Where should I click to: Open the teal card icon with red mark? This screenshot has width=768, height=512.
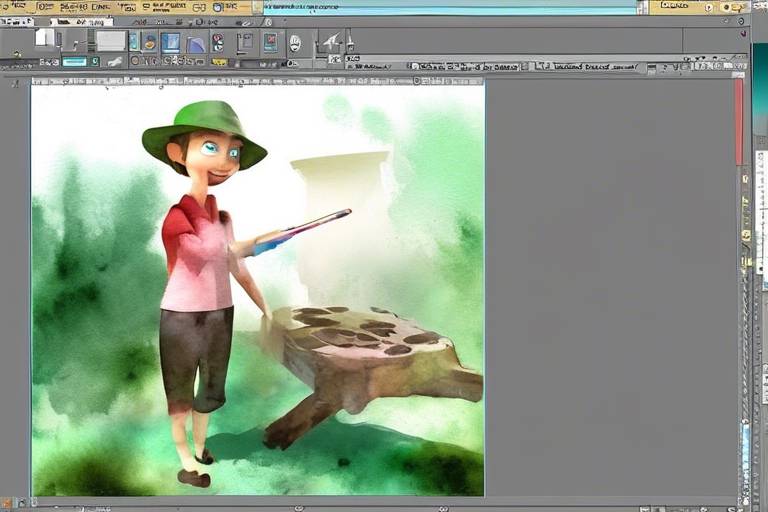270,42
